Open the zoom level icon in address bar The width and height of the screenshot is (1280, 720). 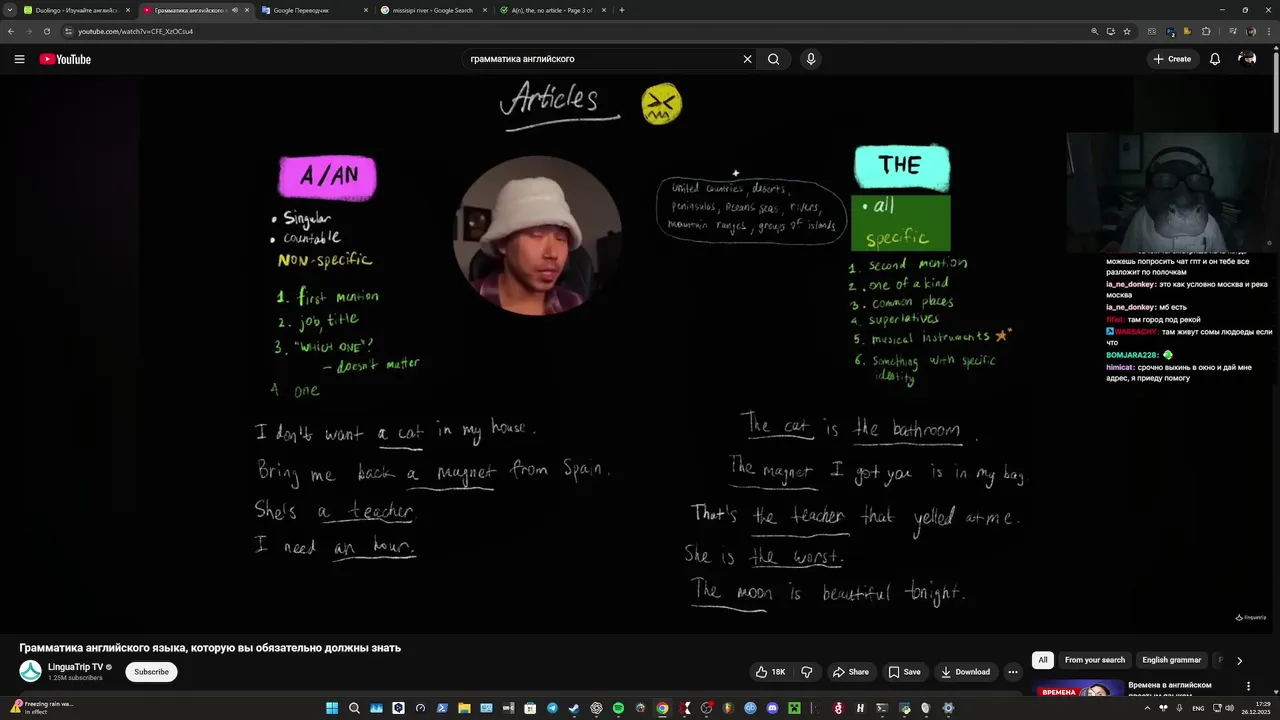coord(1095,31)
